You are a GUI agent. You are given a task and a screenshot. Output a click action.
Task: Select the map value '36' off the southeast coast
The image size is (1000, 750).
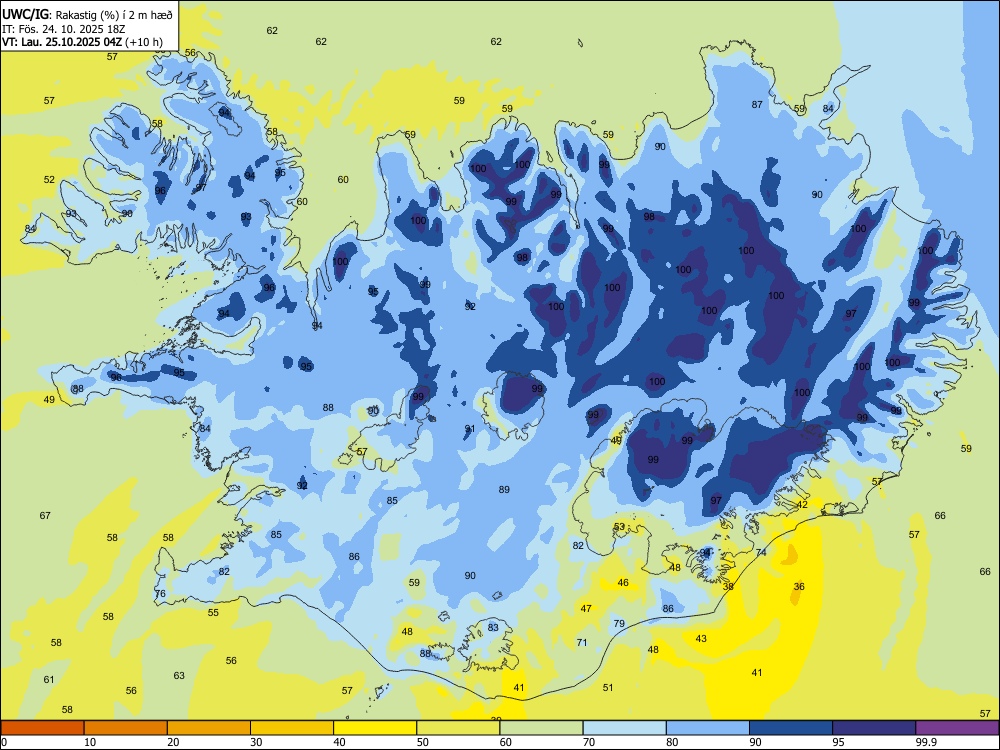(799, 586)
